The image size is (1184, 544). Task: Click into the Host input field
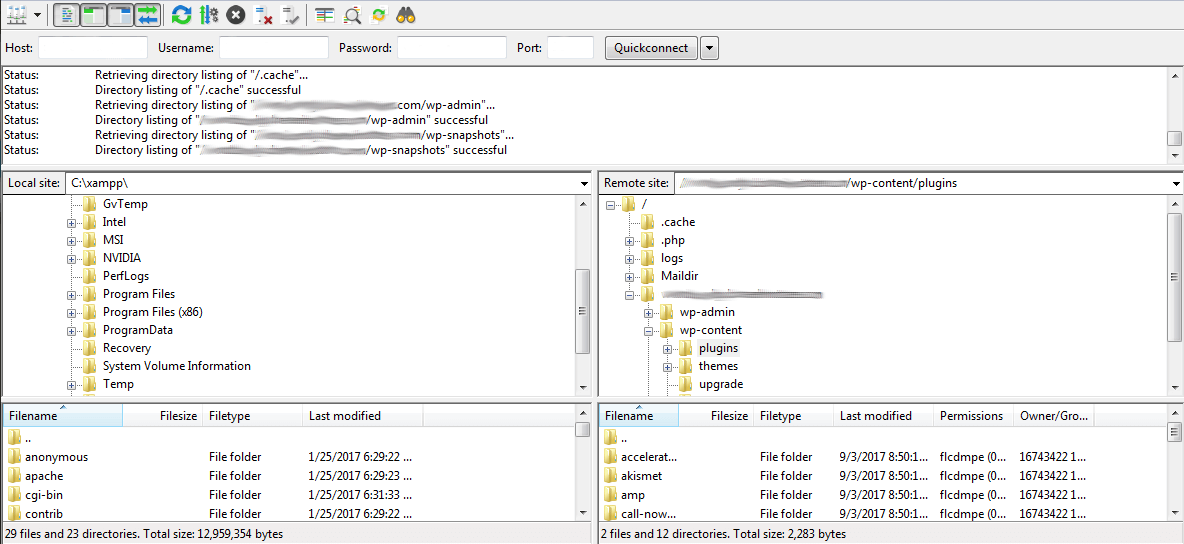pos(92,48)
